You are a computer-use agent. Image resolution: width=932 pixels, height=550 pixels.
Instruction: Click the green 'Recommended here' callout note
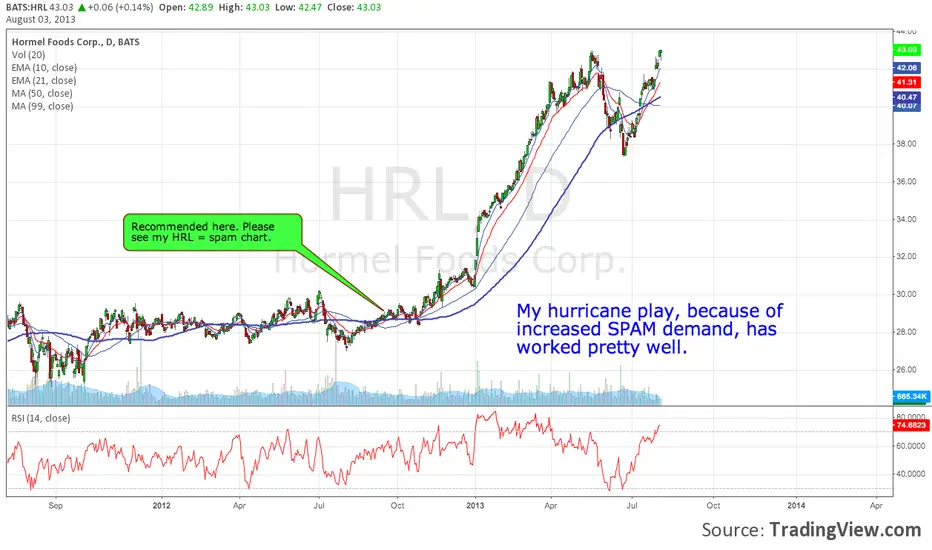click(213, 232)
